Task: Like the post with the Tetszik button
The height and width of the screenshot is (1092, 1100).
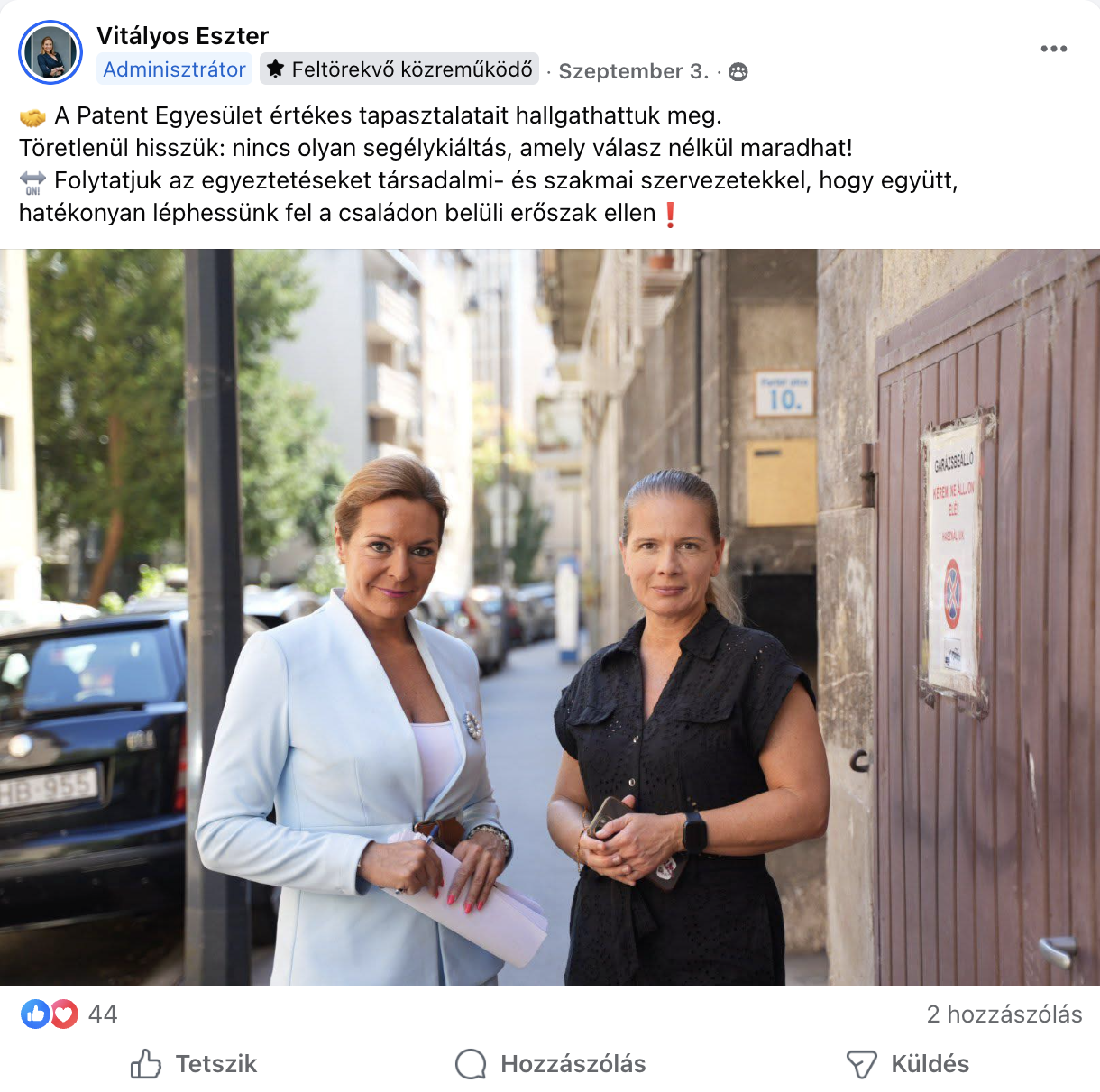Action: point(193,1064)
